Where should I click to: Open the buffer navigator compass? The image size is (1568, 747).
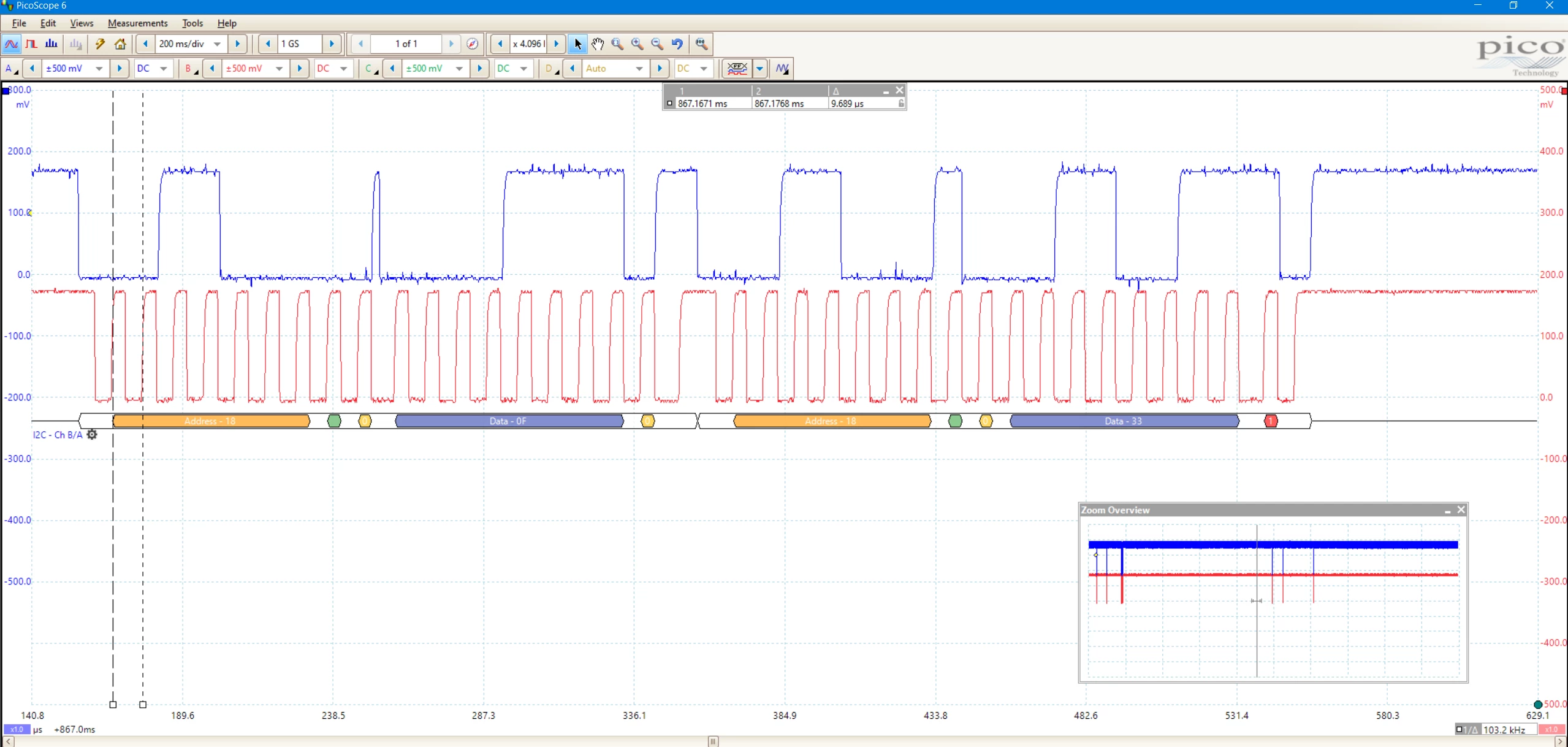pos(472,44)
